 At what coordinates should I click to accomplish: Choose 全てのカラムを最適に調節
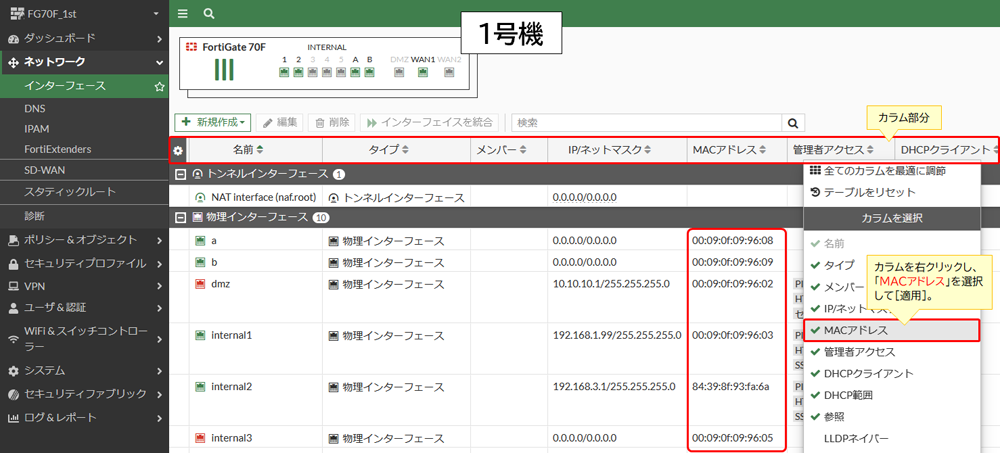878,171
